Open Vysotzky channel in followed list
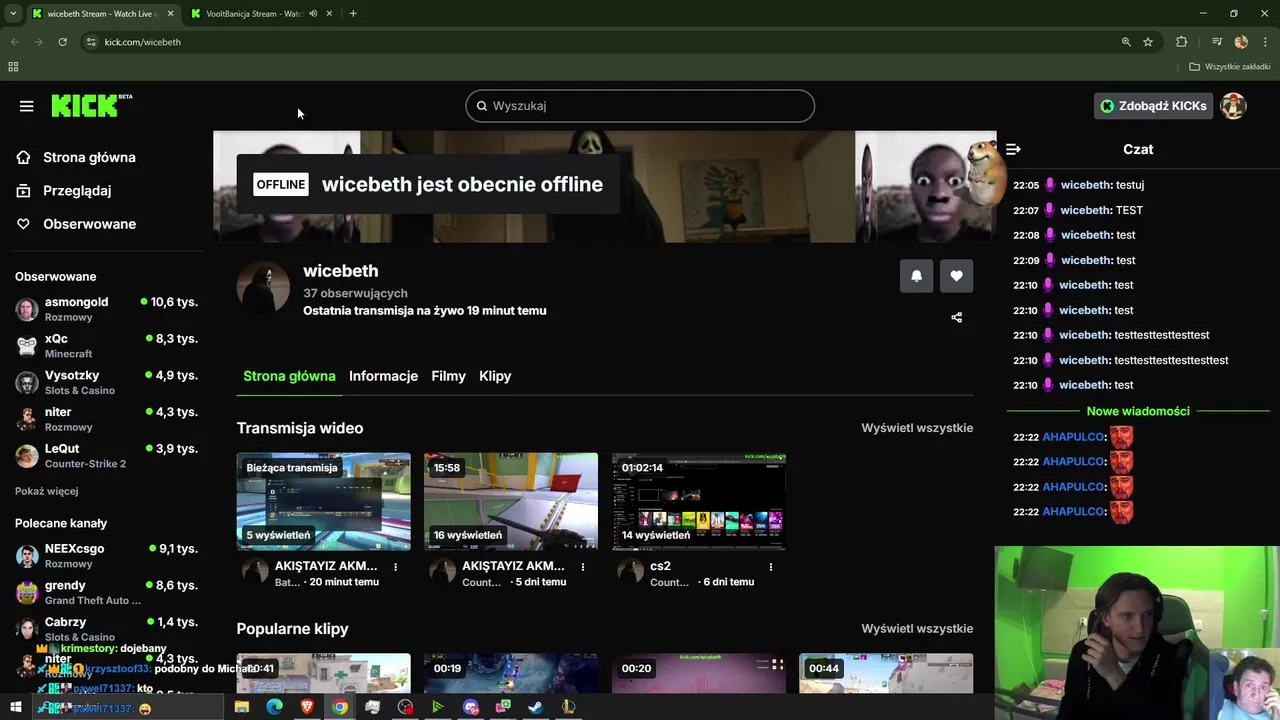 [106, 382]
